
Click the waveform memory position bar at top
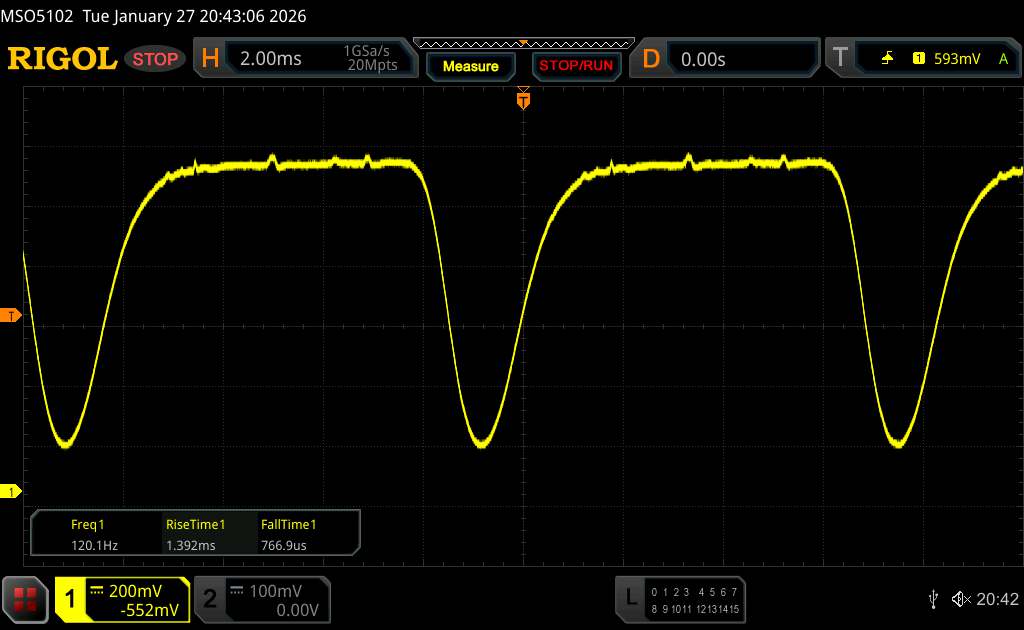[x=523, y=43]
